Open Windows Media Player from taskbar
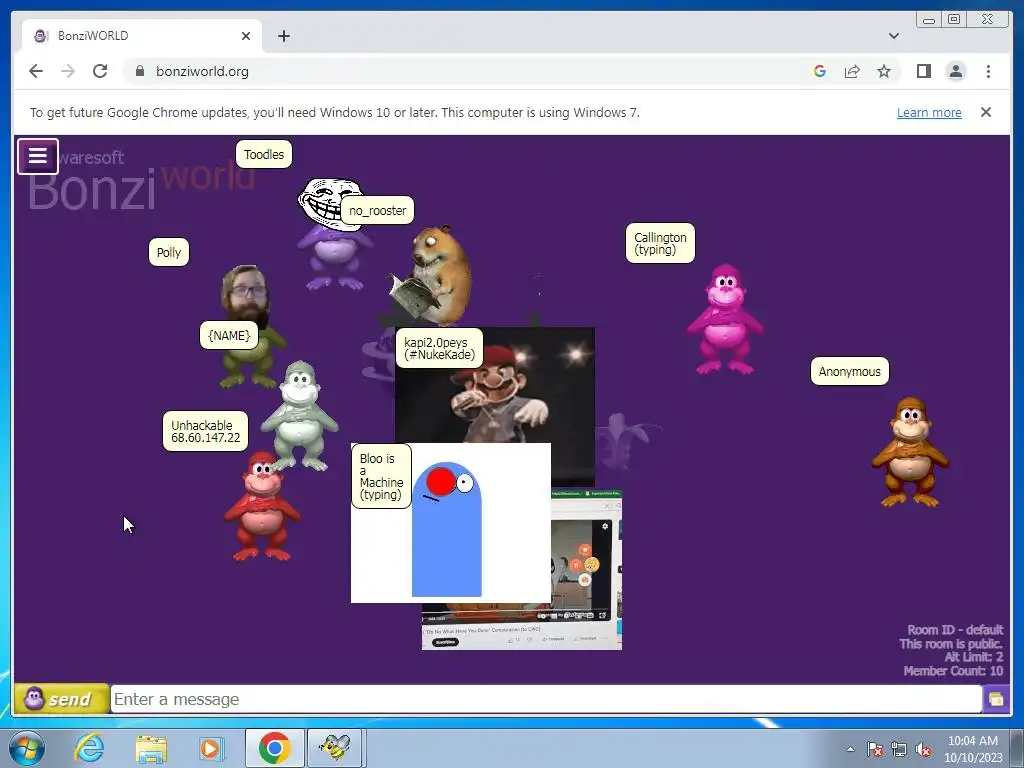This screenshot has height=768, width=1024. (210, 748)
